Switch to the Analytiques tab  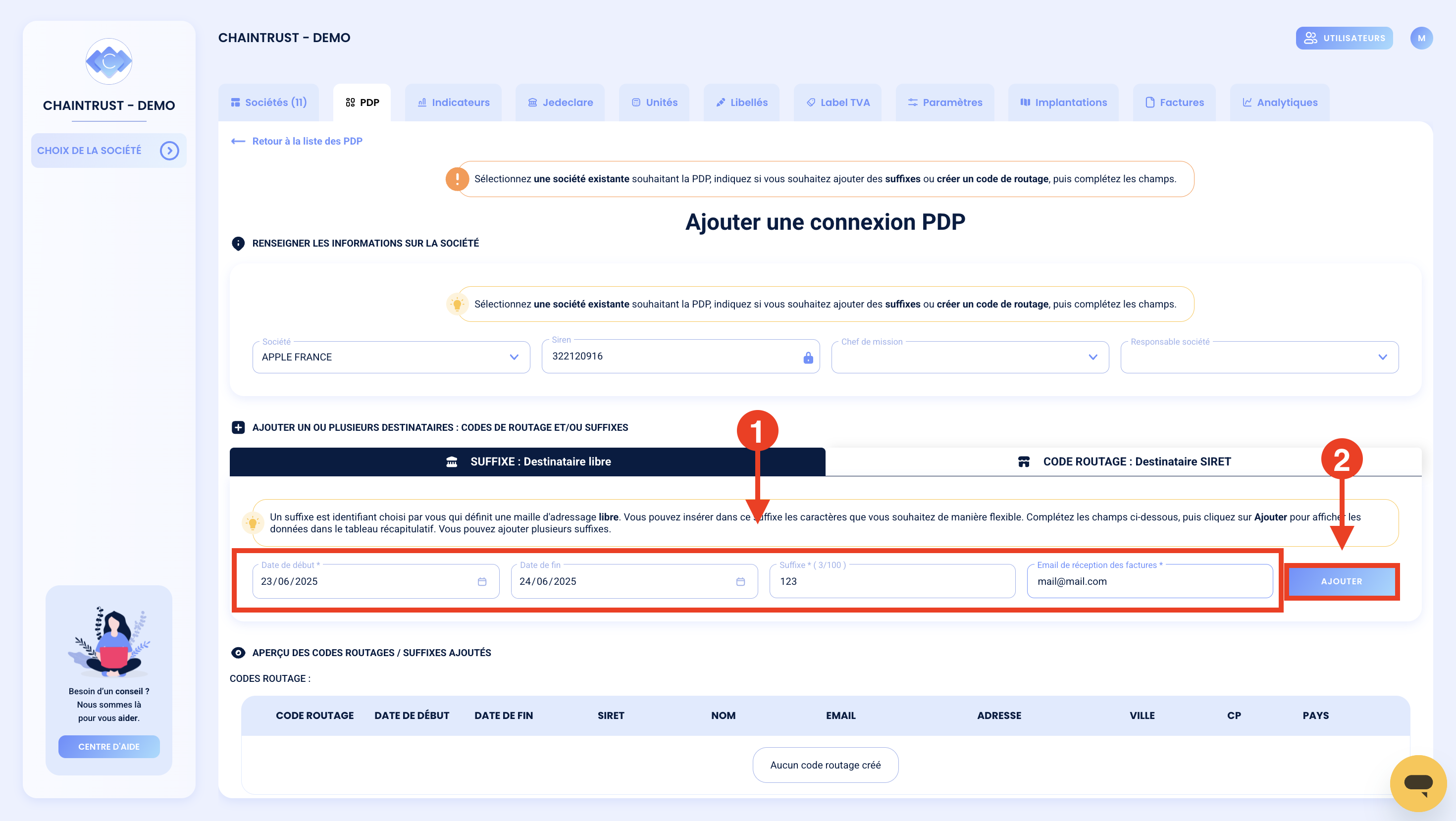coord(1280,103)
